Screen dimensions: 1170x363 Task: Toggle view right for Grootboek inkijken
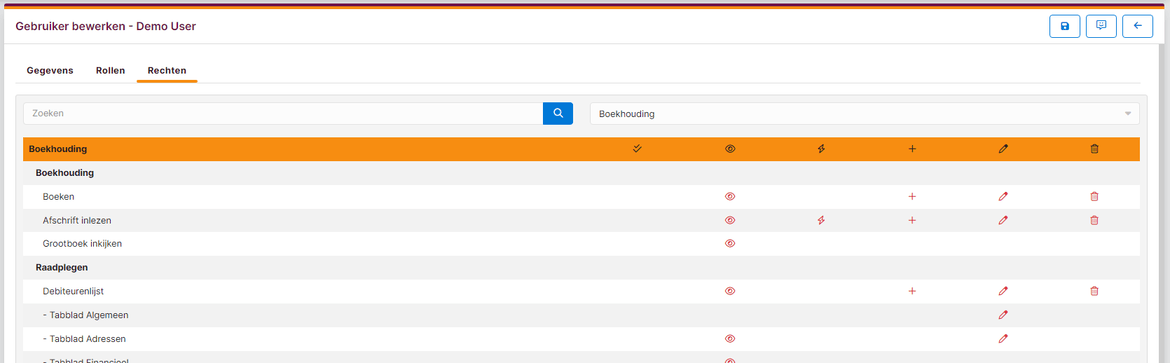[x=730, y=243]
